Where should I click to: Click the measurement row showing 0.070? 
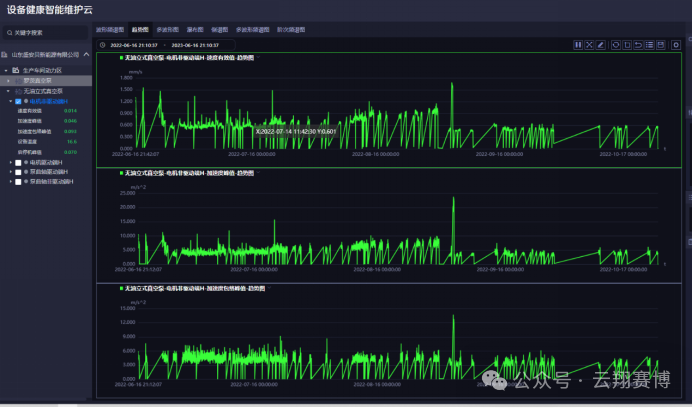pyautogui.click(x=47, y=152)
